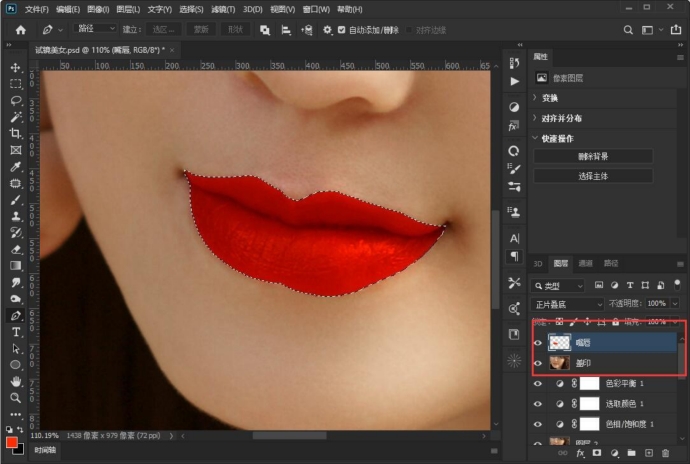This screenshot has width=690, height=464.
Task: Select the Gradient tool
Action: point(16,266)
